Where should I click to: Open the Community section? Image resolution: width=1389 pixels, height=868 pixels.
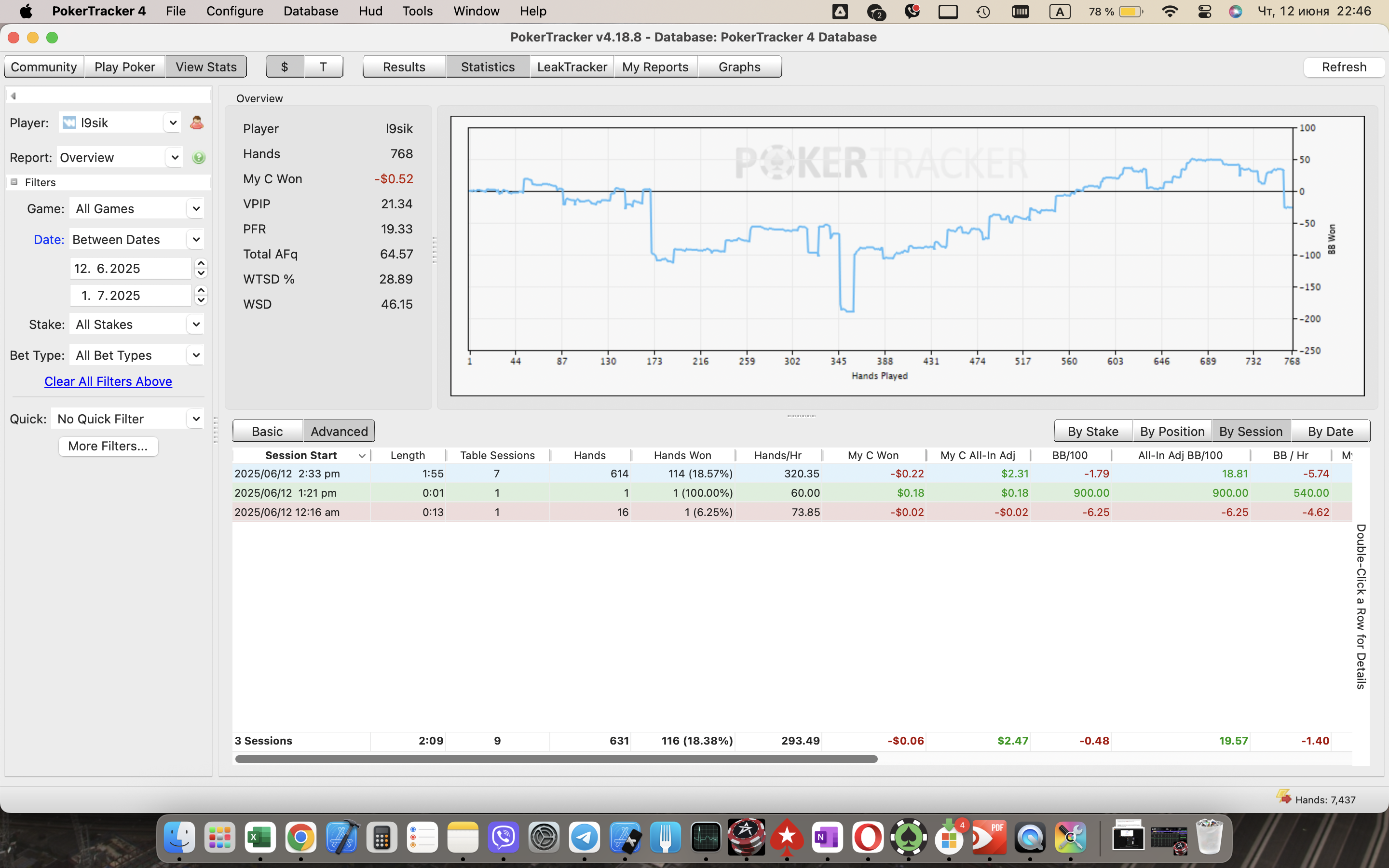click(43, 67)
